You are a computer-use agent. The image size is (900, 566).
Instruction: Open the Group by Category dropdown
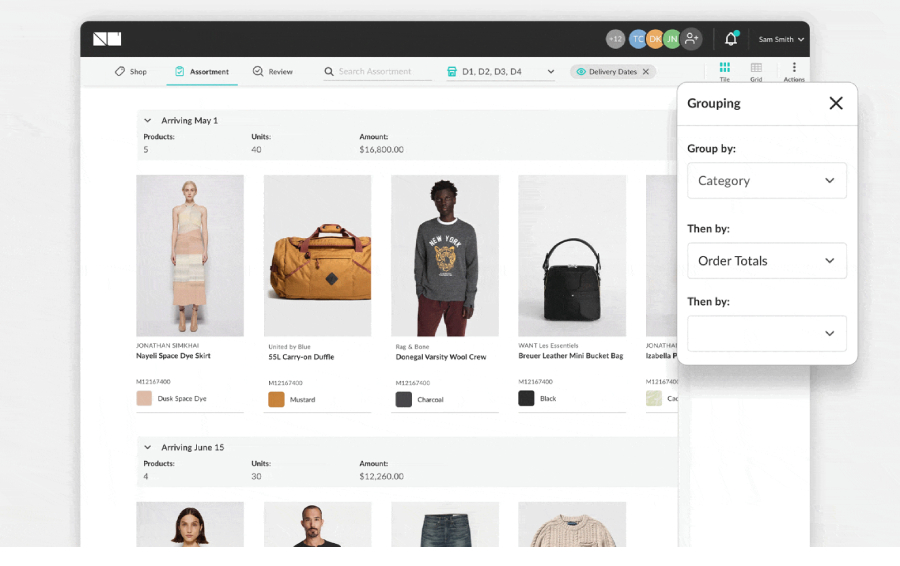(766, 181)
